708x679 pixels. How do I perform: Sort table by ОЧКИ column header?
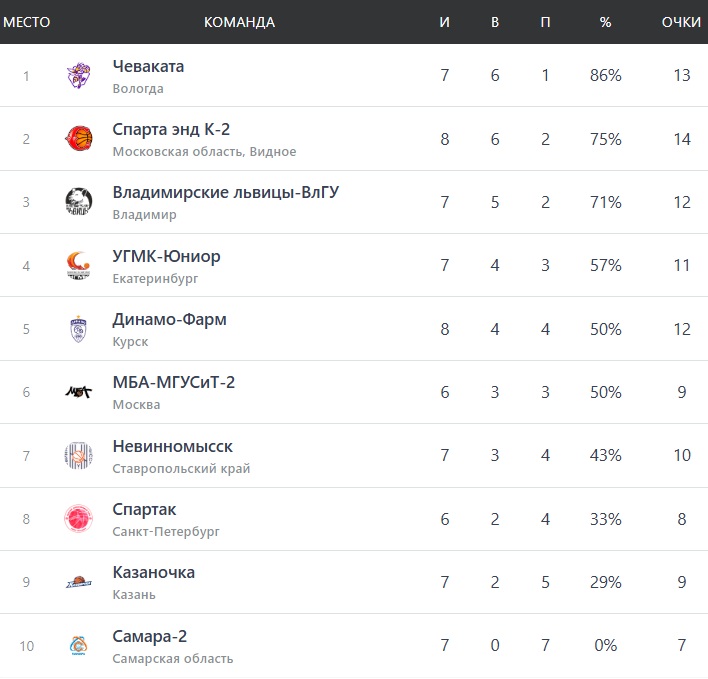point(681,22)
